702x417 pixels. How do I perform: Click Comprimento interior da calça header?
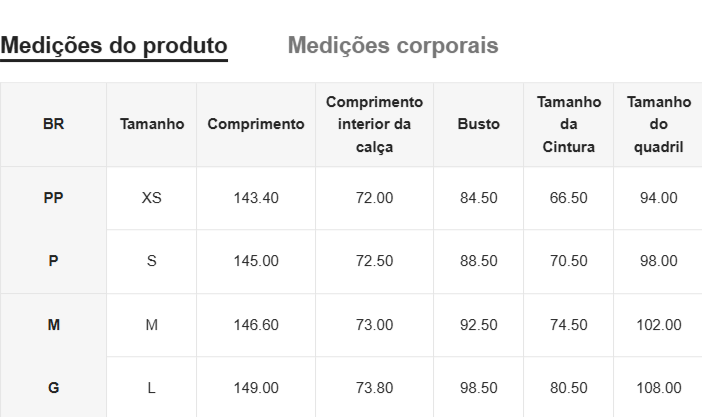click(374, 125)
